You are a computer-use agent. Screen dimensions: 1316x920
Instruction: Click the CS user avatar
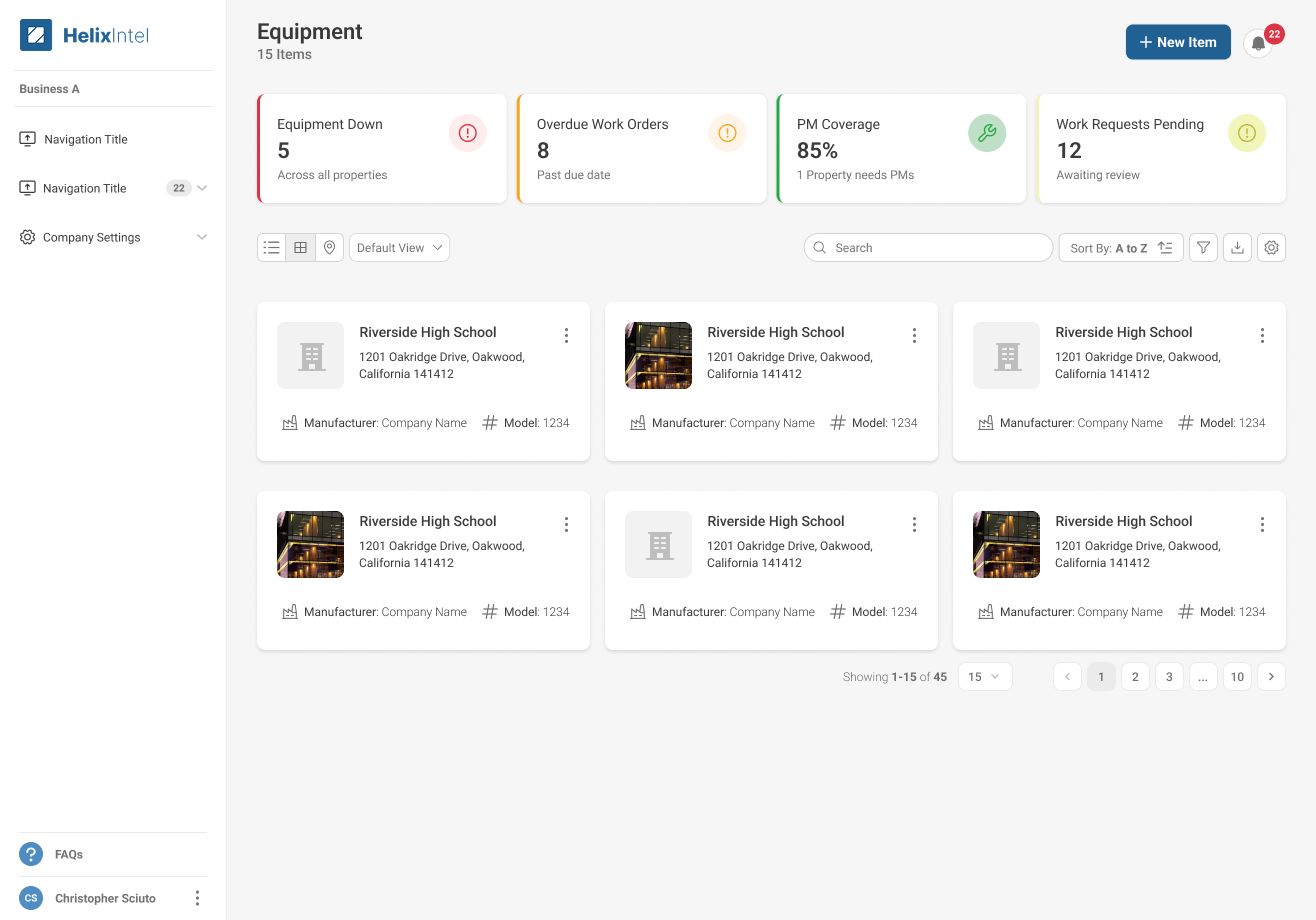click(x=31, y=898)
